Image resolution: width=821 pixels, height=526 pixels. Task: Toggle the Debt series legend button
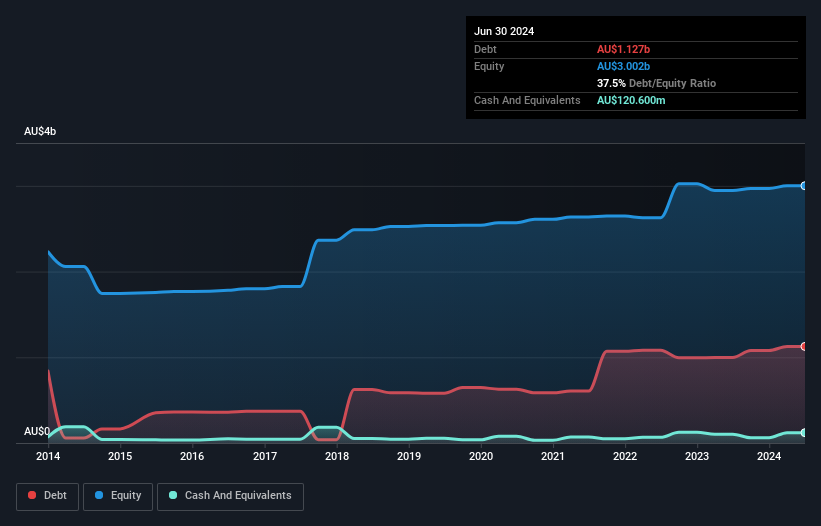[48, 496]
